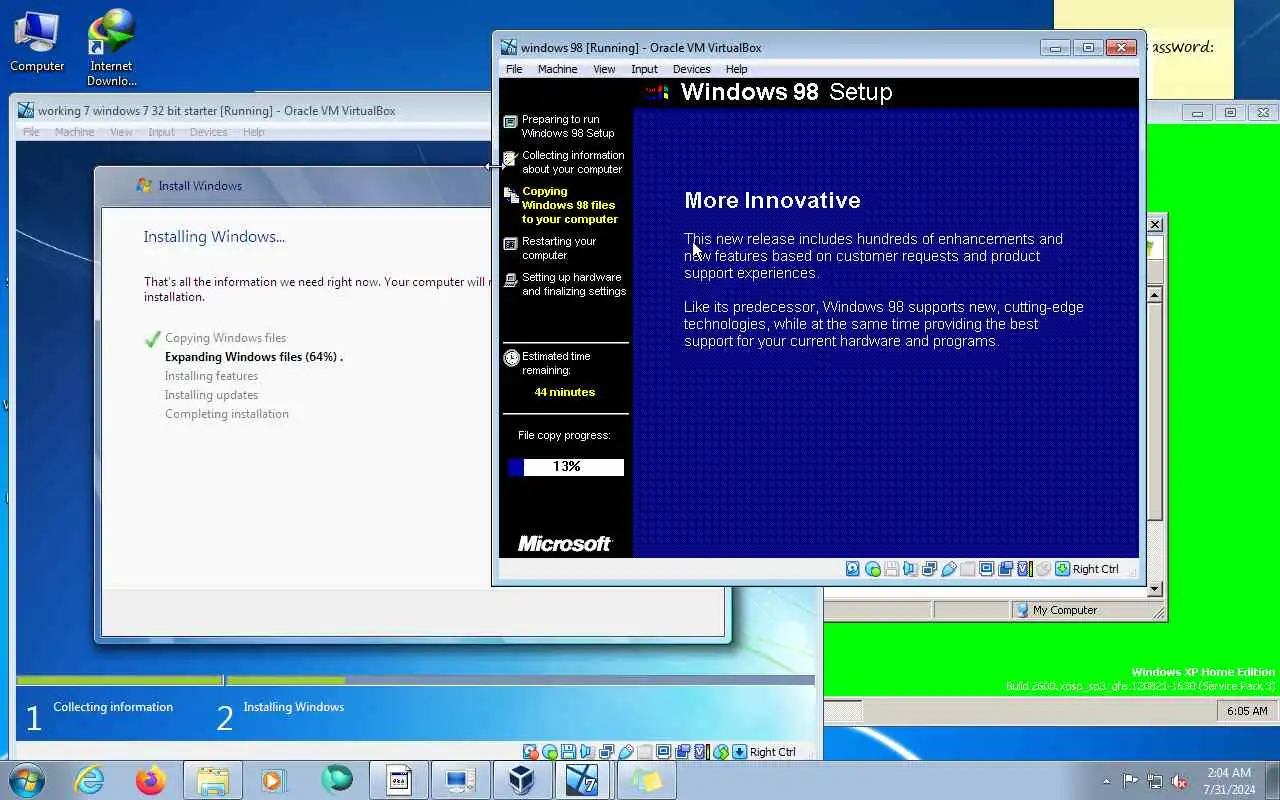The height and width of the screenshot is (800, 1280).
Task: Open View menu in Windows 98 VirtualBox window
Action: 604,69
